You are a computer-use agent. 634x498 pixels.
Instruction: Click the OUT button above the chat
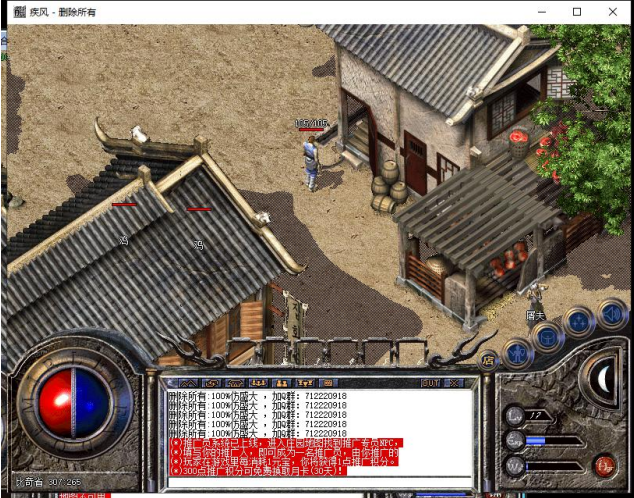pos(431,383)
